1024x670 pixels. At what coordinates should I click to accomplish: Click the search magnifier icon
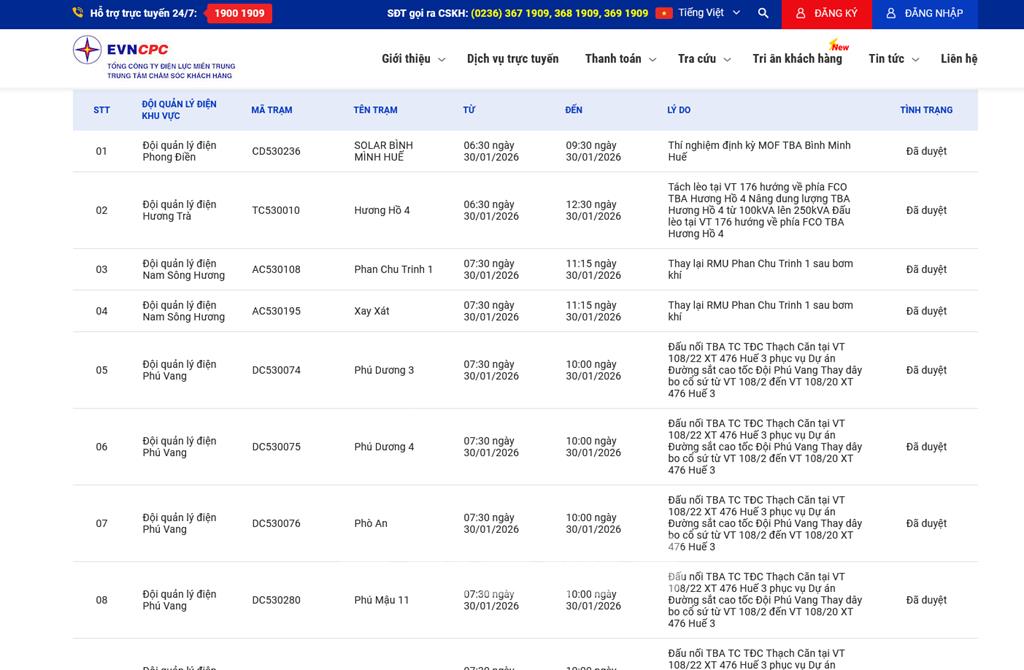763,13
